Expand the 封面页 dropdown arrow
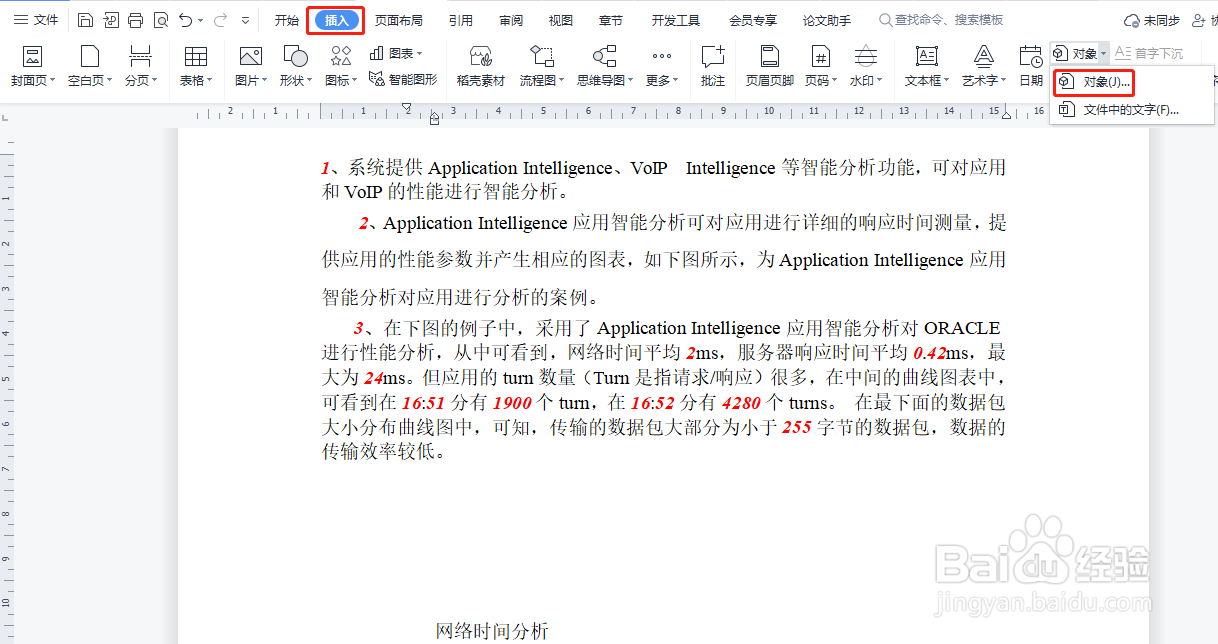The height and width of the screenshot is (644, 1218). click(53, 81)
